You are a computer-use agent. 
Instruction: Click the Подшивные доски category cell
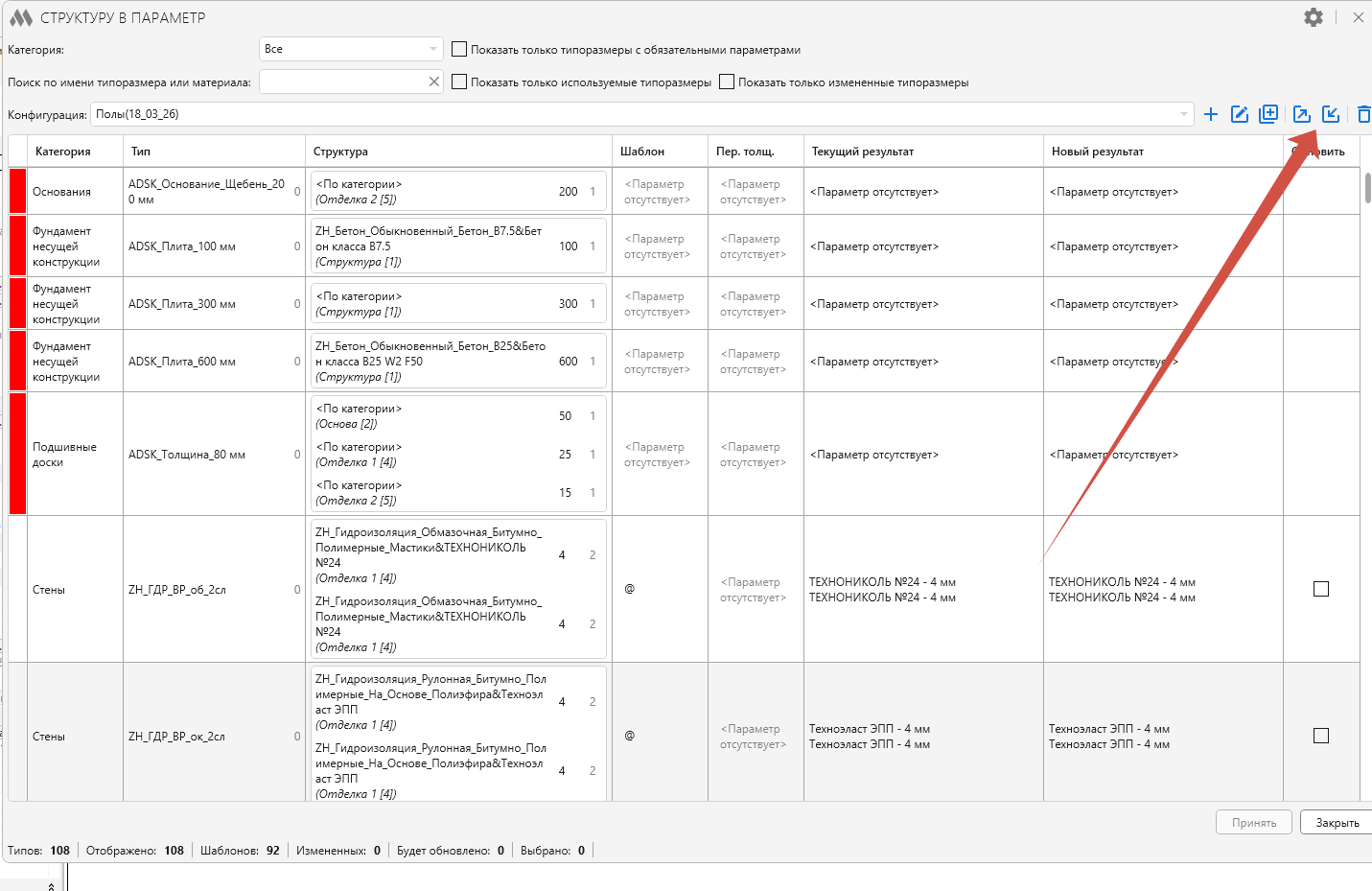75,454
